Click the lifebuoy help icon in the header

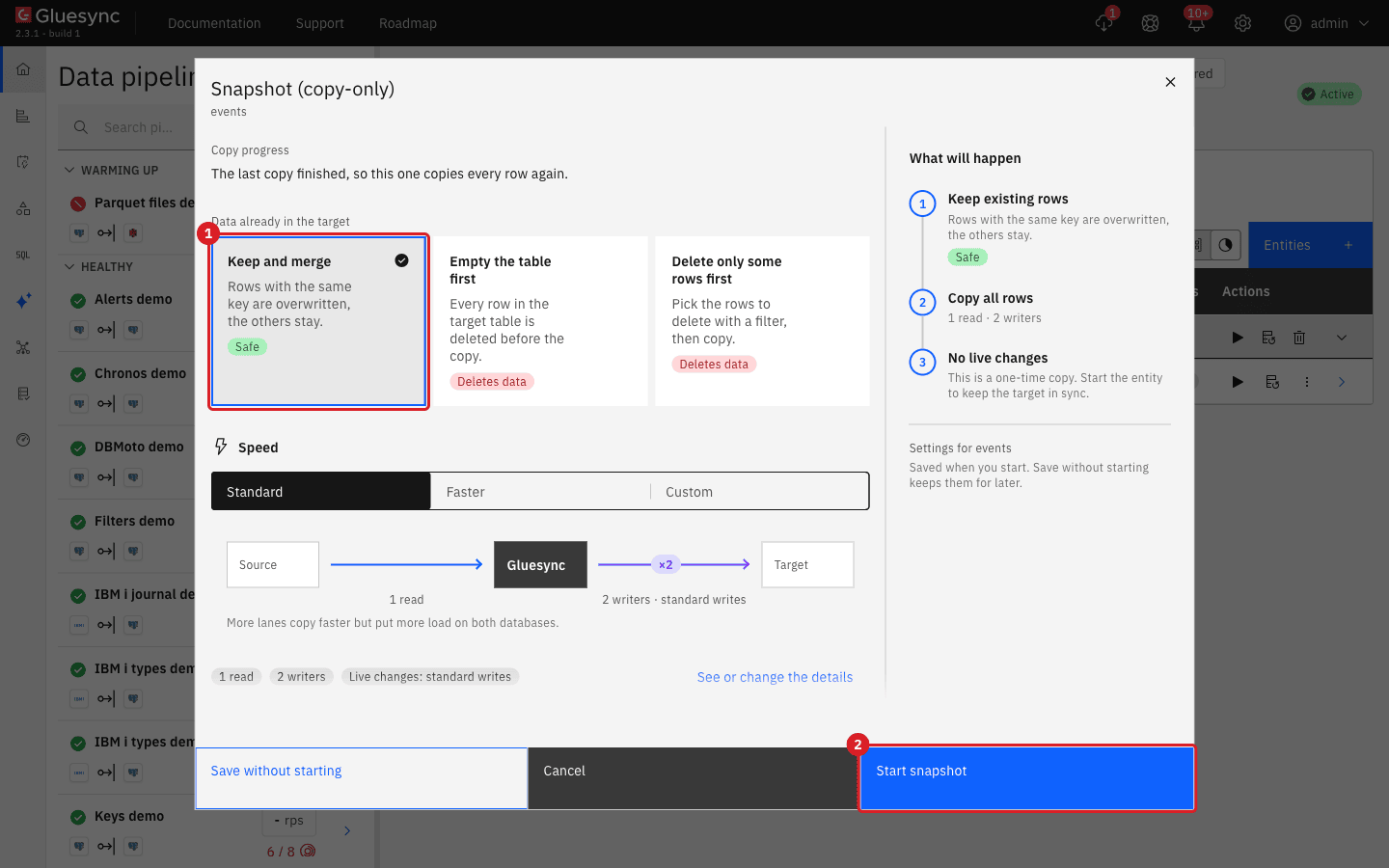coord(1151,23)
